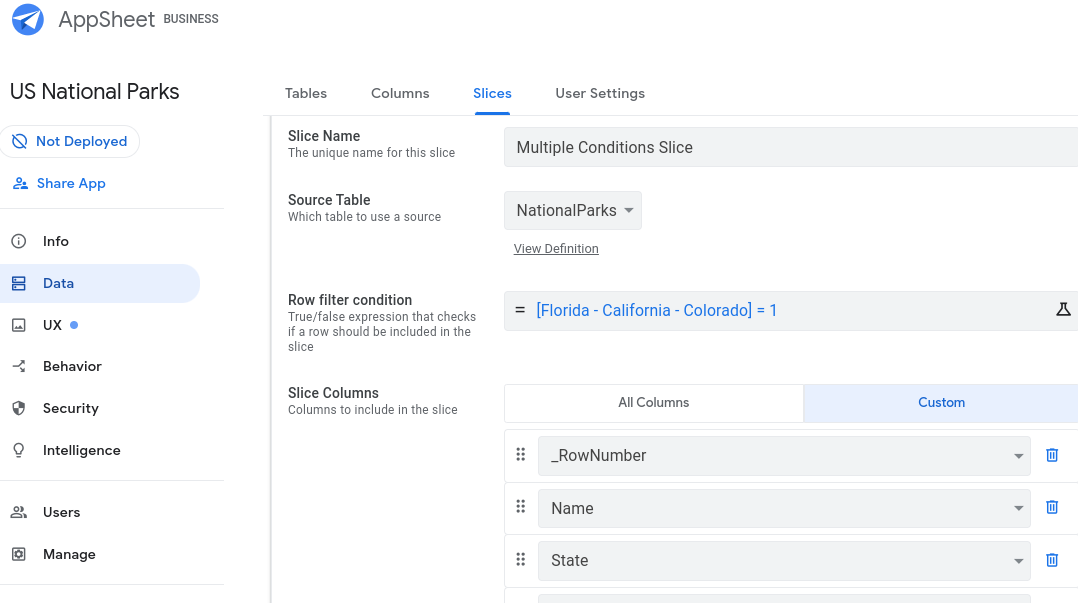Delete the _RowNumber slice column
Image resolution: width=1078 pixels, height=603 pixels.
1052,455
